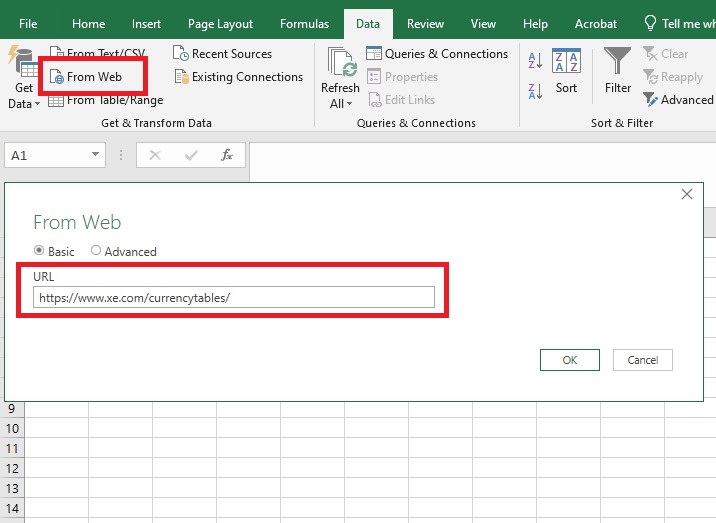
Task: Sort Z to A descending
Action: (535, 91)
